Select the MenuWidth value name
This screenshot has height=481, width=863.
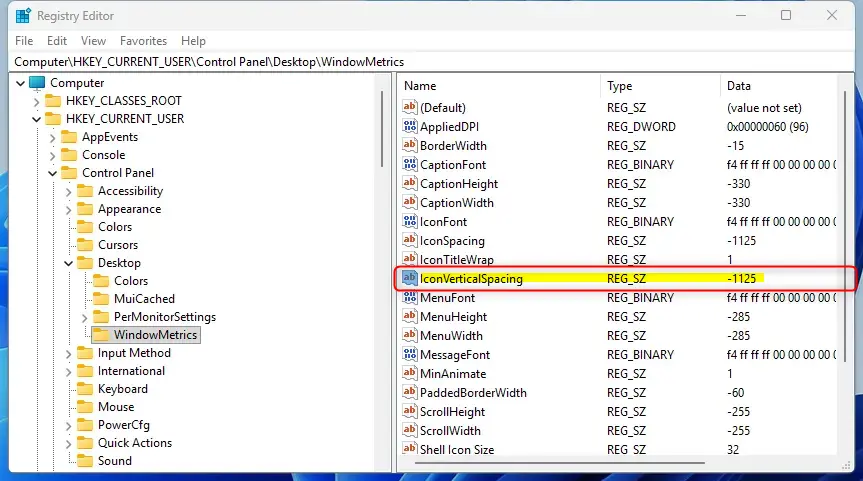pos(451,336)
